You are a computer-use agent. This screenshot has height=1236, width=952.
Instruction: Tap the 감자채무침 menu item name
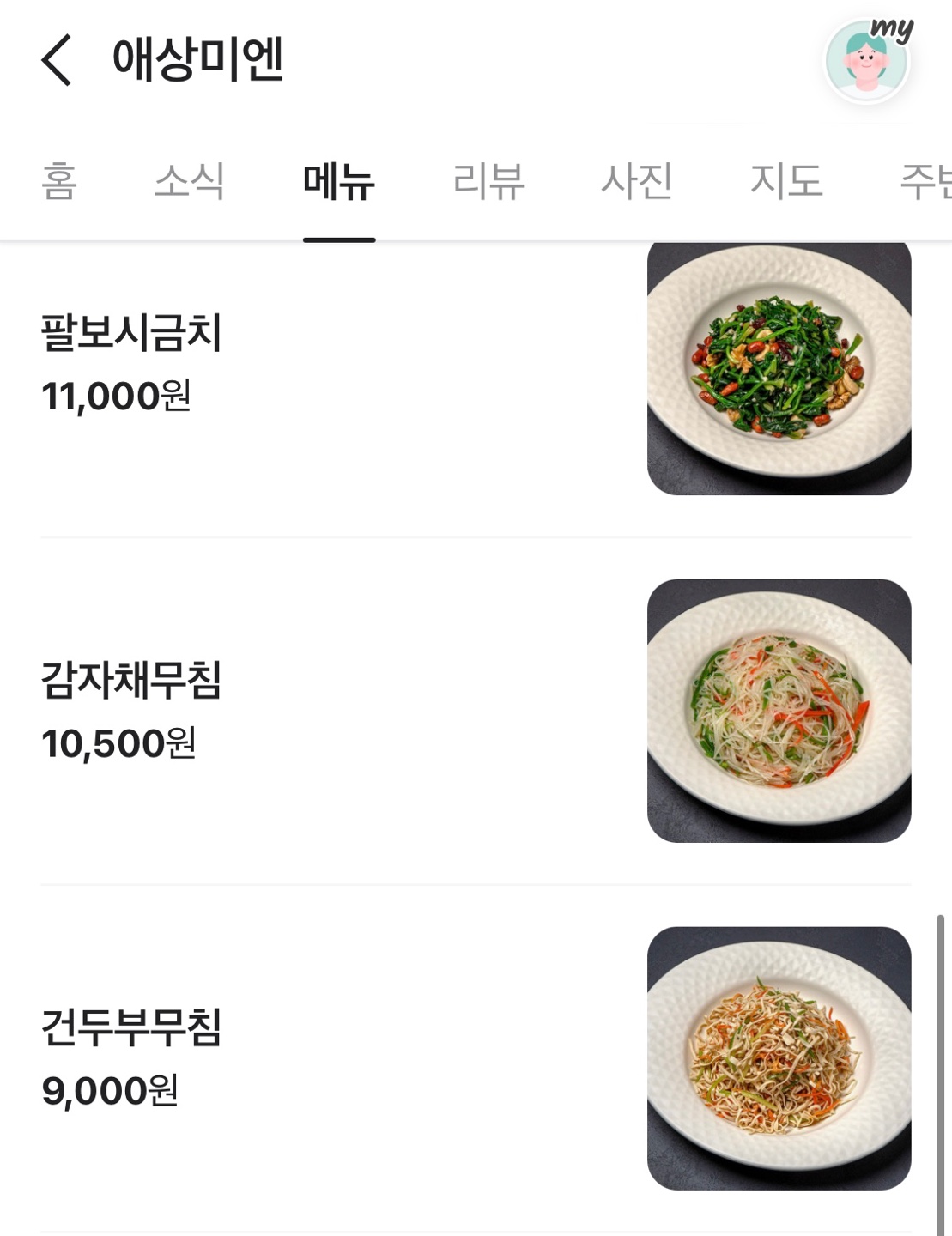(x=131, y=680)
